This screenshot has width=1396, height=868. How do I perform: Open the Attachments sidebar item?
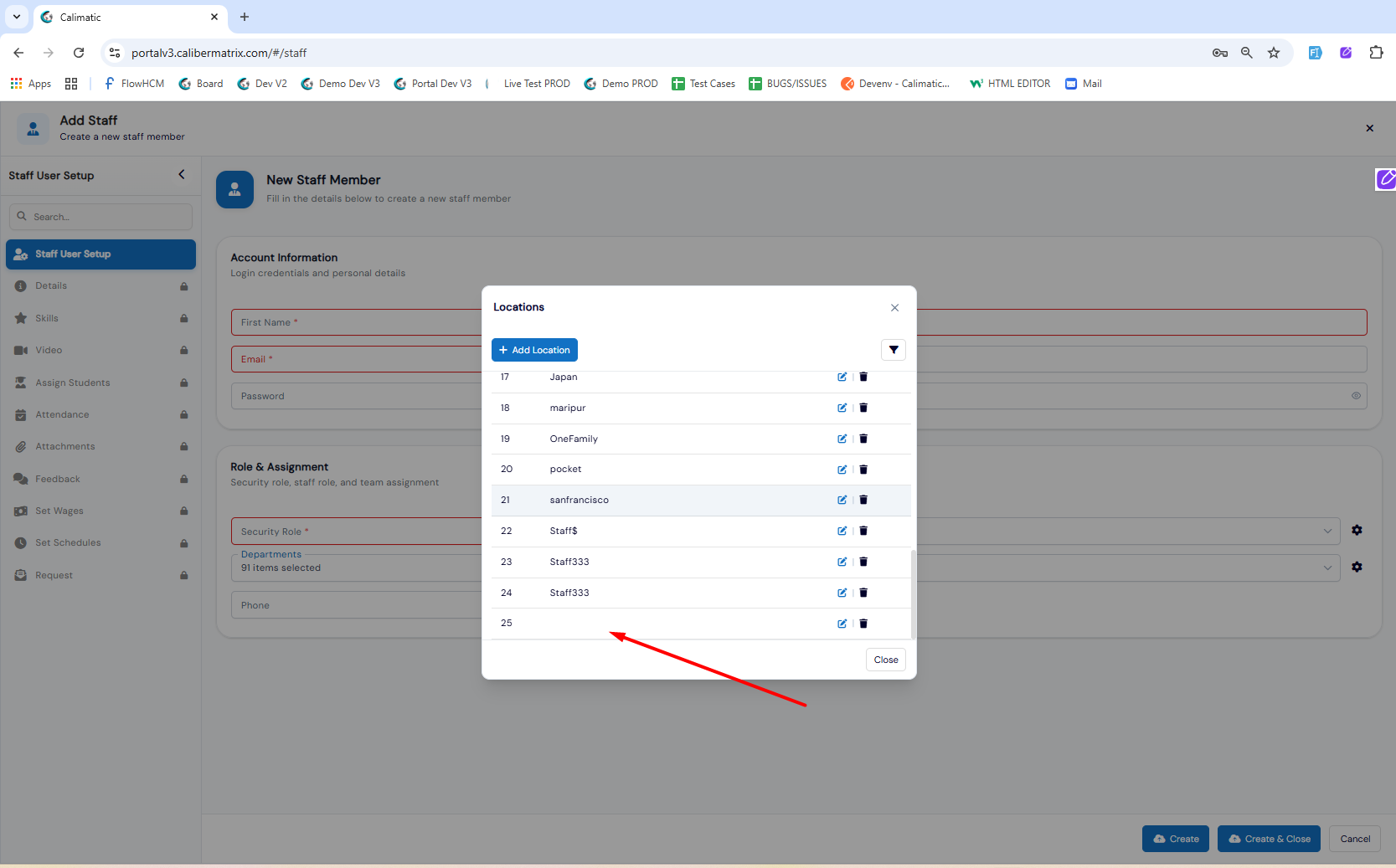point(100,446)
